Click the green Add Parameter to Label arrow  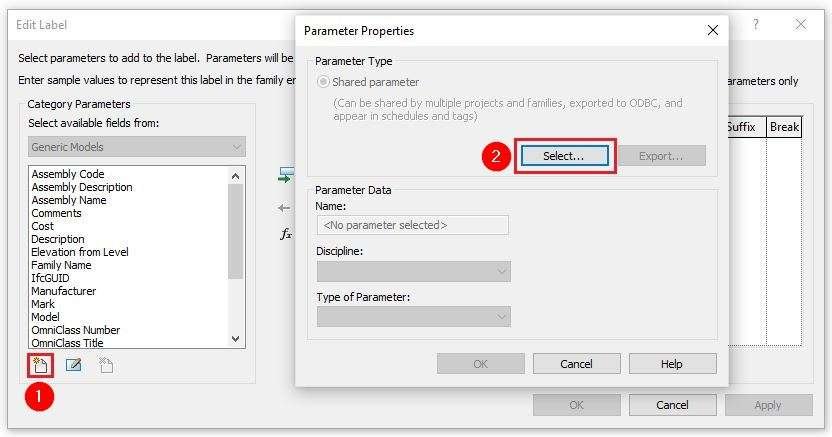pyautogui.click(x=286, y=175)
